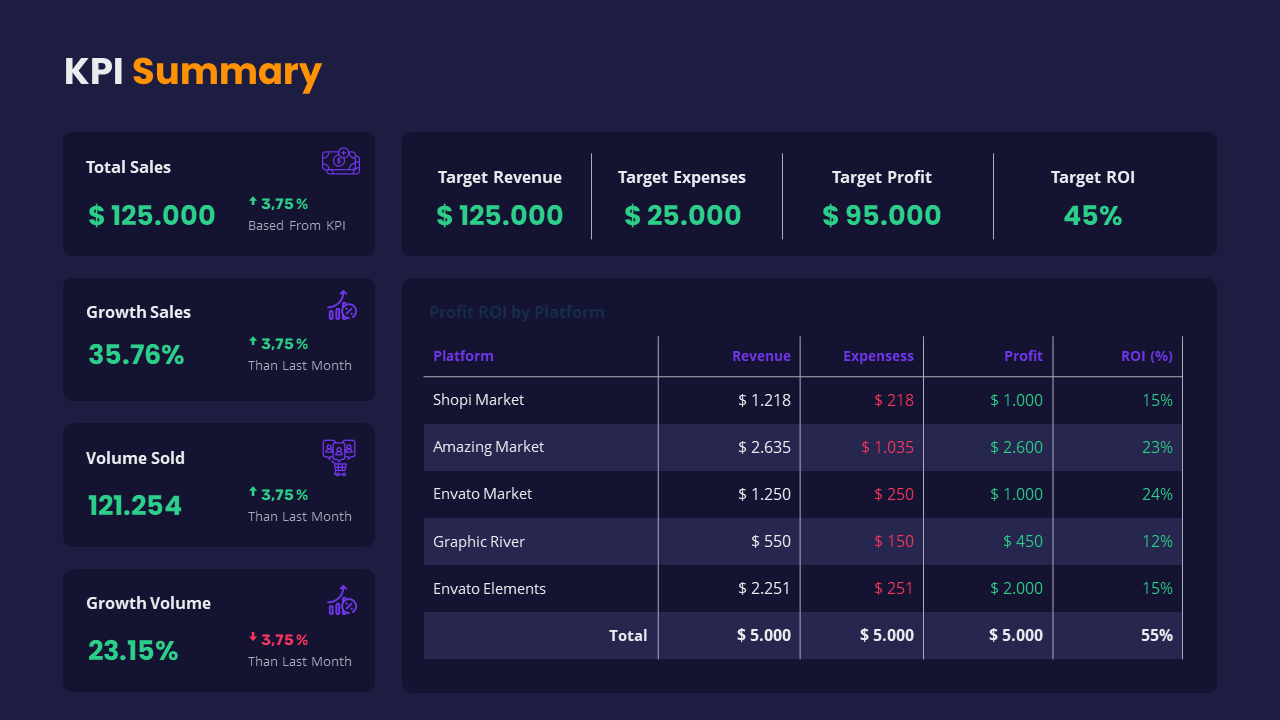This screenshot has width=1280, height=720.
Task: Click the Total Sales value $ 125.000
Action: [152, 215]
